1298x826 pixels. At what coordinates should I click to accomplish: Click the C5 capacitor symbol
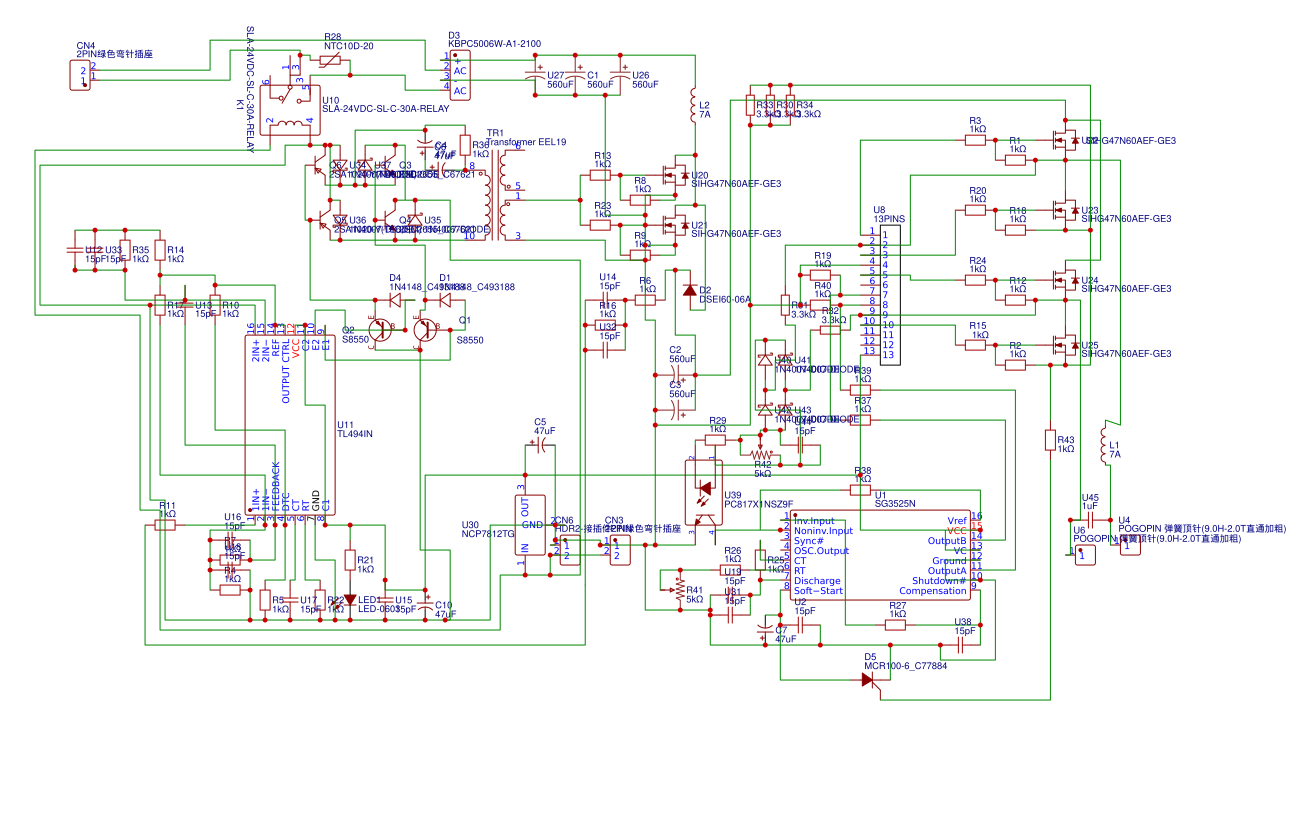pos(539,446)
